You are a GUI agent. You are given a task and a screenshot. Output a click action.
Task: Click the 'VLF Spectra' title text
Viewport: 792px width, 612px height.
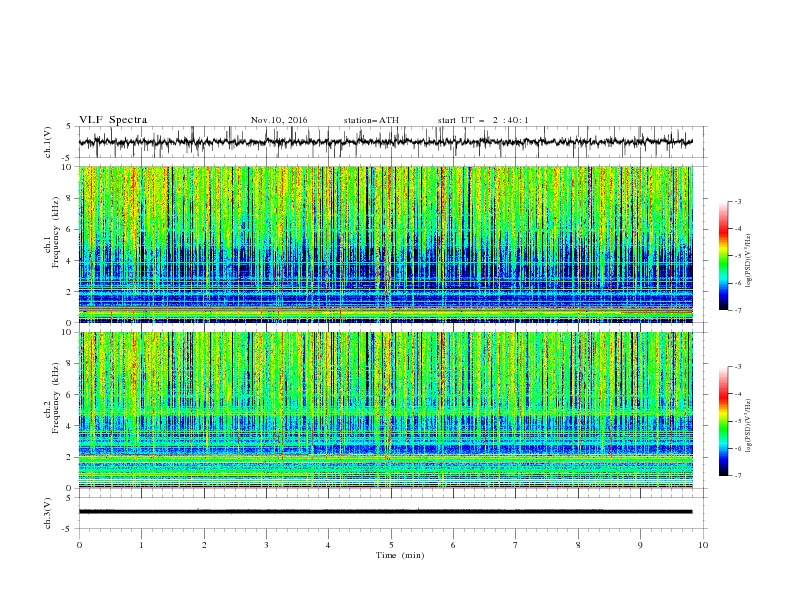113,120
